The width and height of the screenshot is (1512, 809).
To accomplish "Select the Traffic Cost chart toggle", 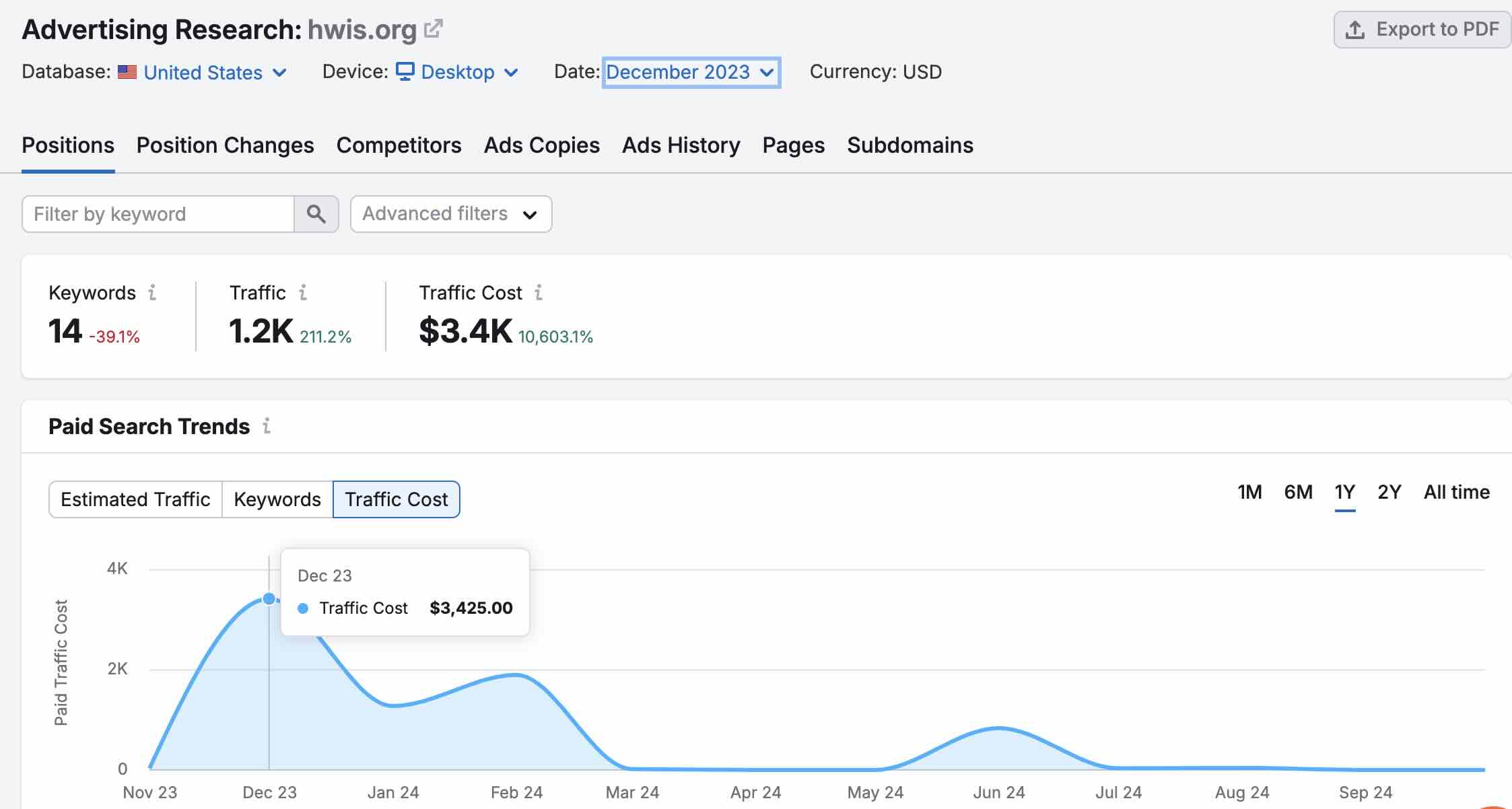I will point(397,499).
